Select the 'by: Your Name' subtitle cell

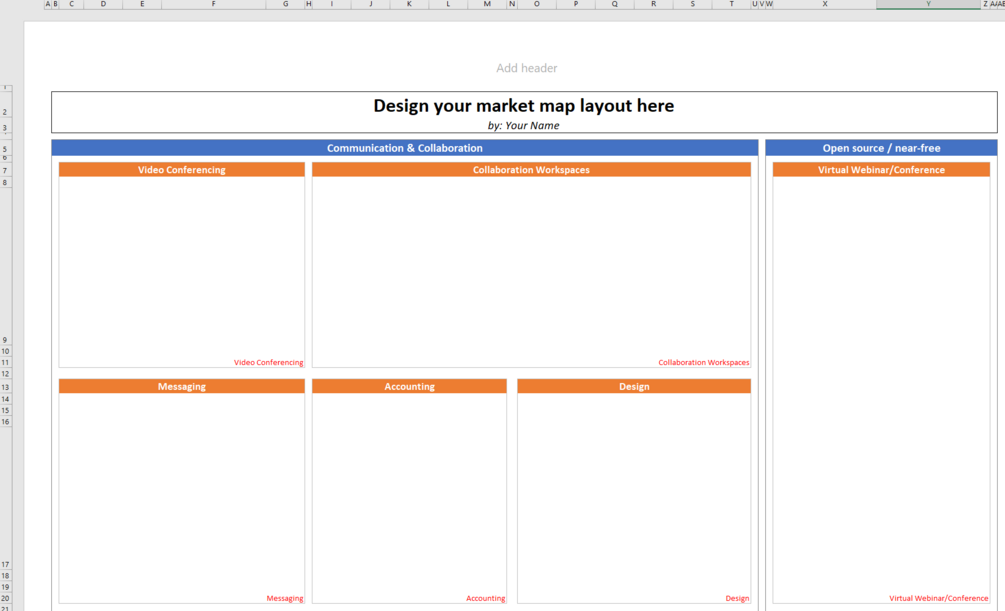524,126
